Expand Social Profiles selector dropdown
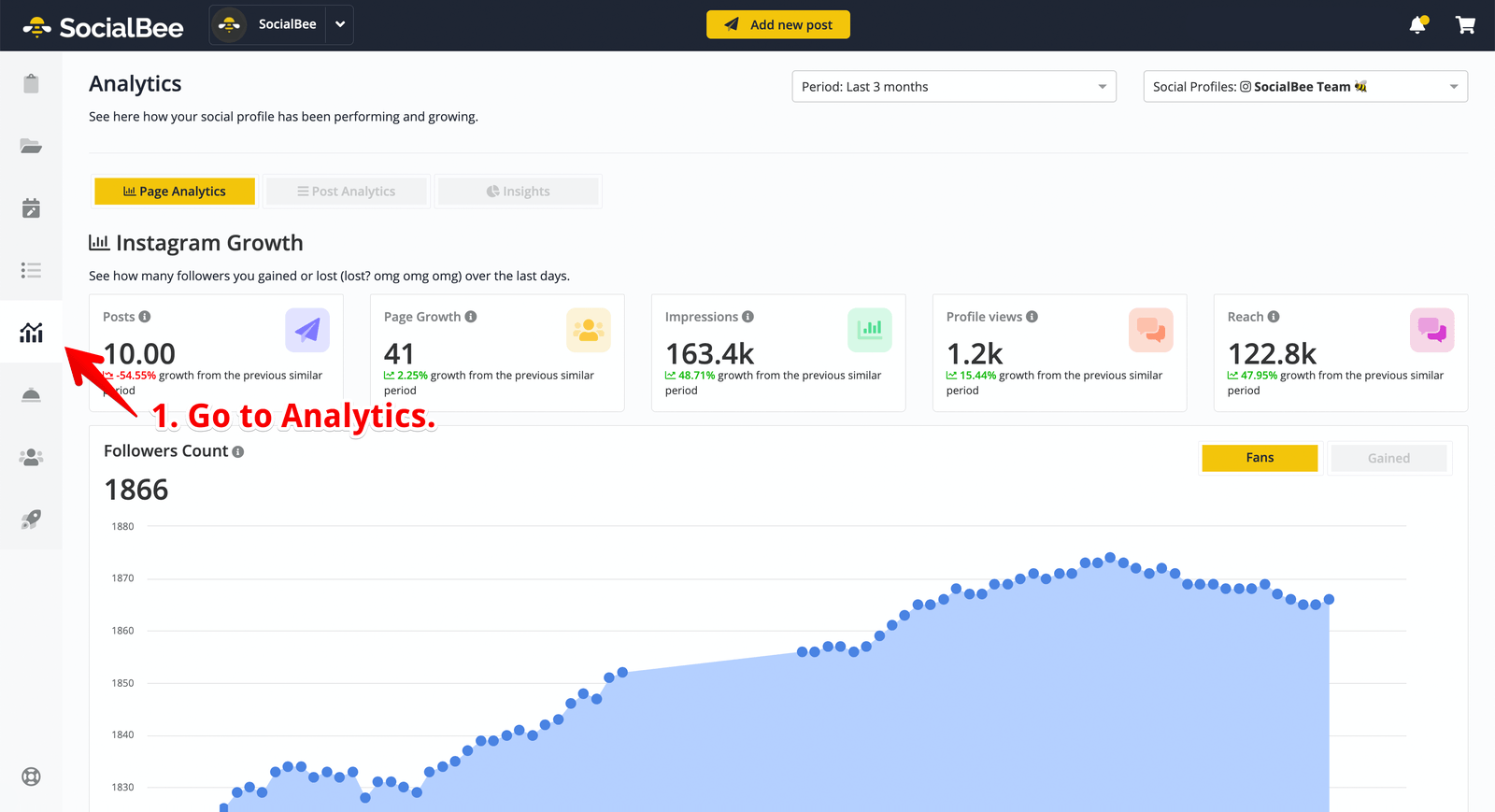 (1305, 86)
